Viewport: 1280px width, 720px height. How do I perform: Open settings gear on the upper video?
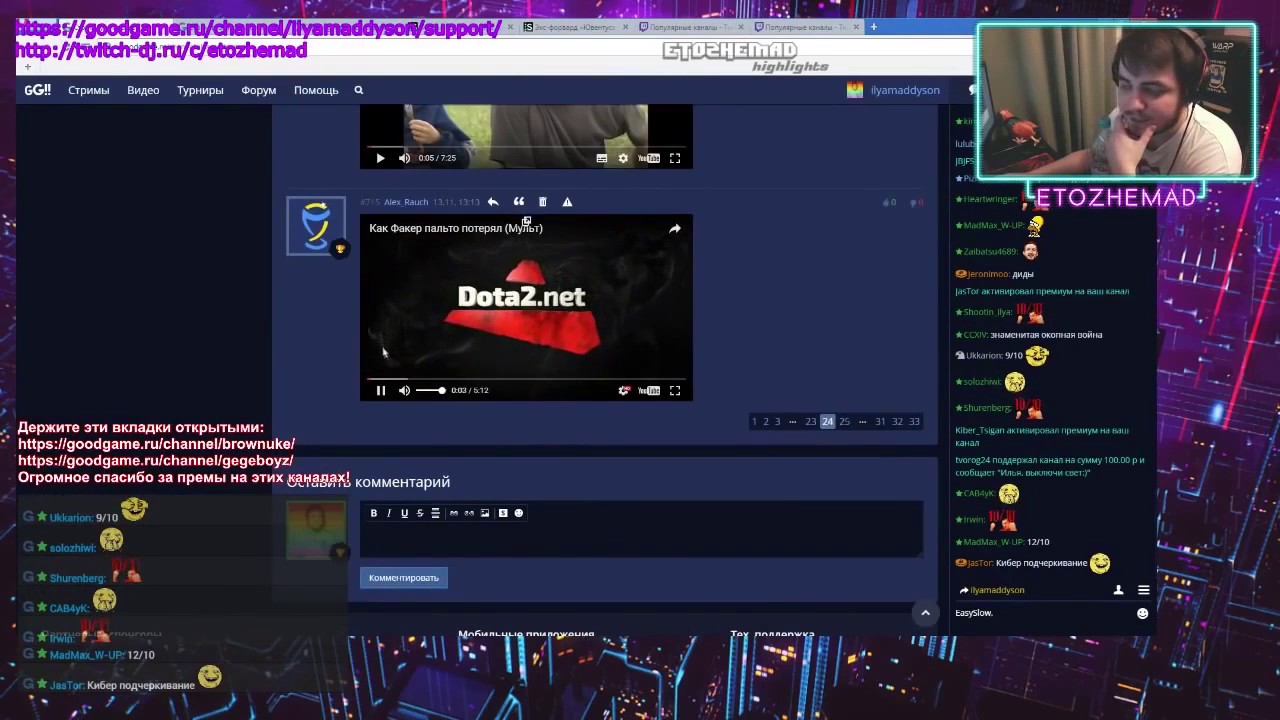click(x=623, y=158)
